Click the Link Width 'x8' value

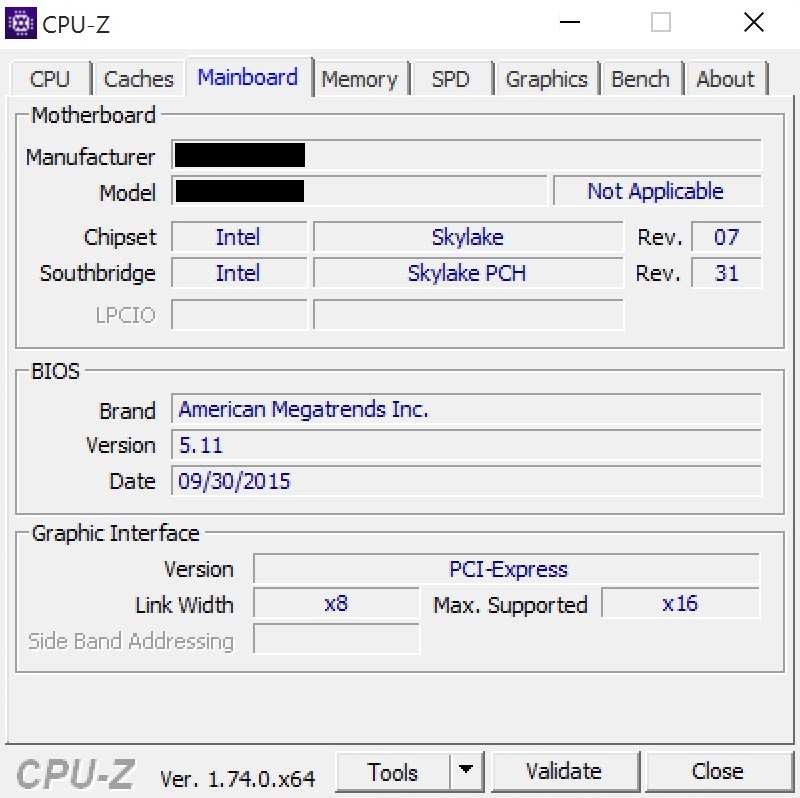coord(337,604)
